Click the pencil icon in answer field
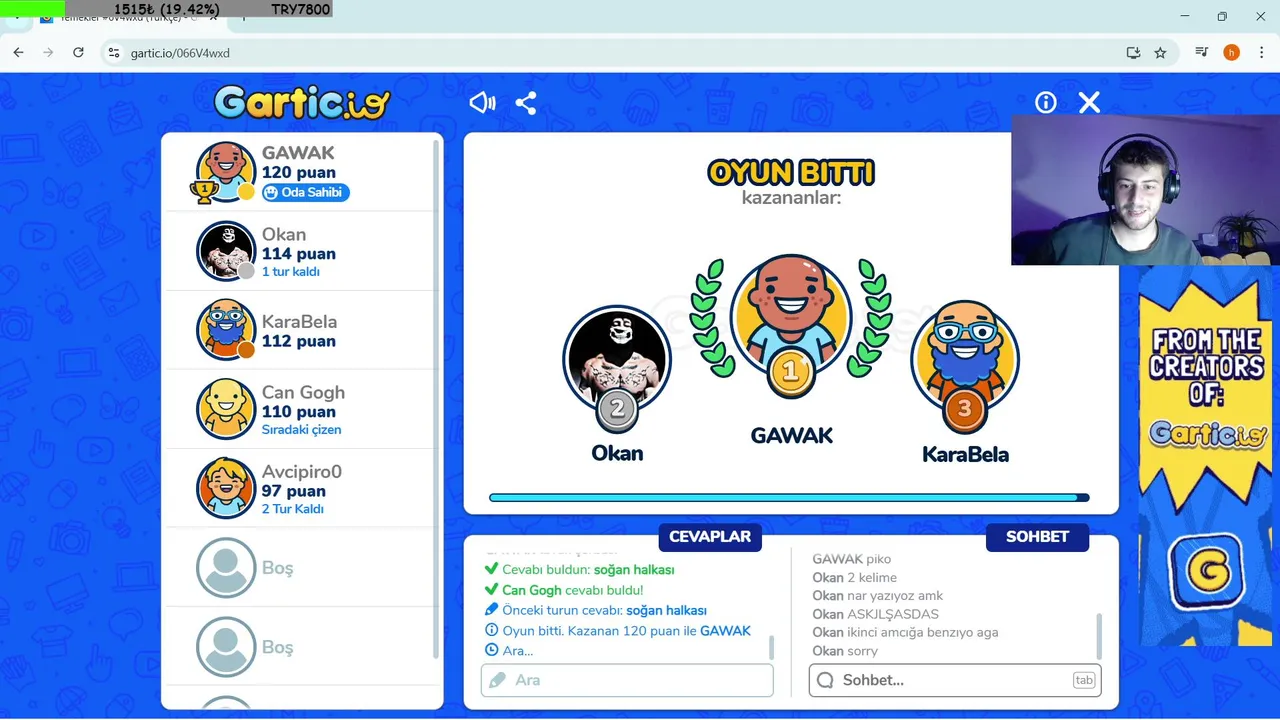Image resolution: width=1280 pixels, height=720 pixels. (497, 680)
